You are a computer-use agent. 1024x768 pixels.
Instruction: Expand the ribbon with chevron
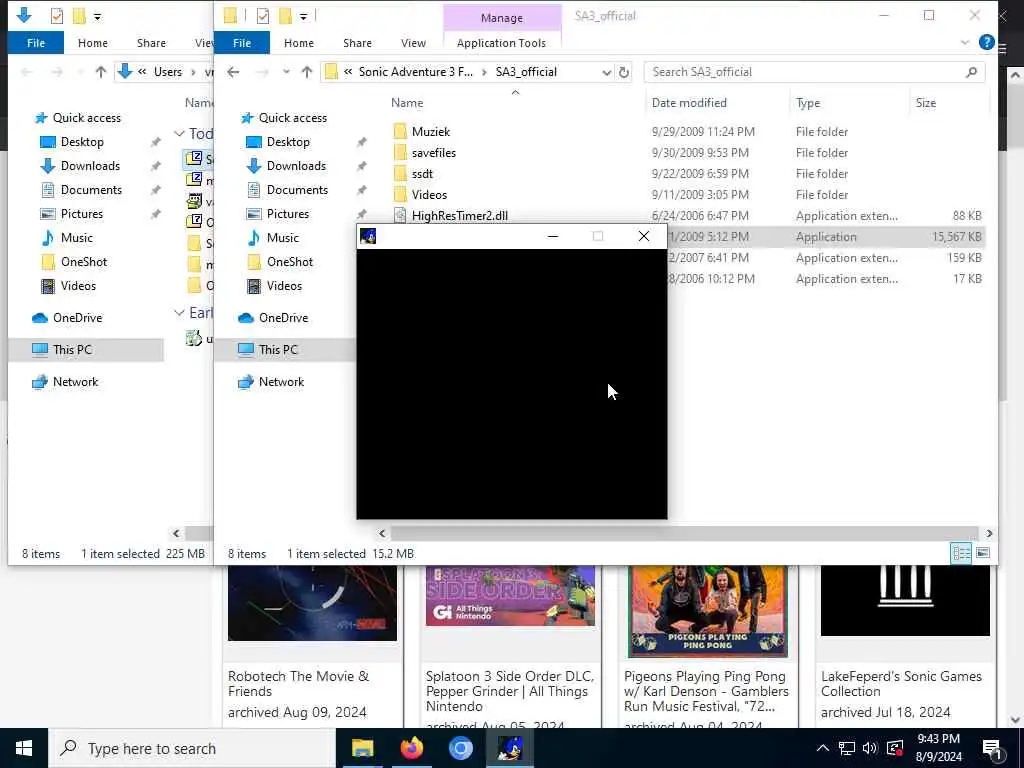tap(965, 42)
